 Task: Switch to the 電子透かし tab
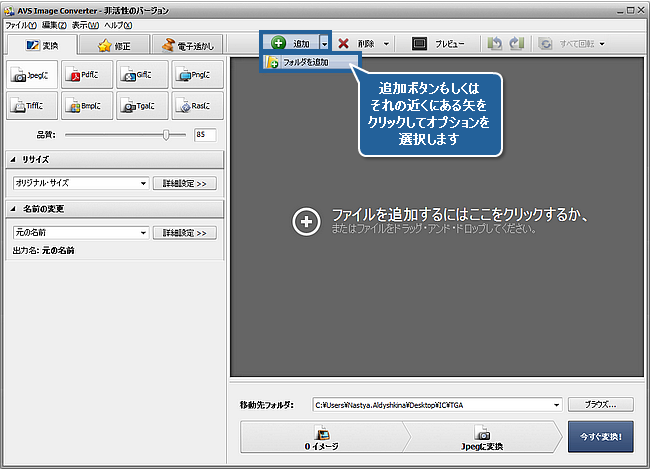(x=187, y=45)
